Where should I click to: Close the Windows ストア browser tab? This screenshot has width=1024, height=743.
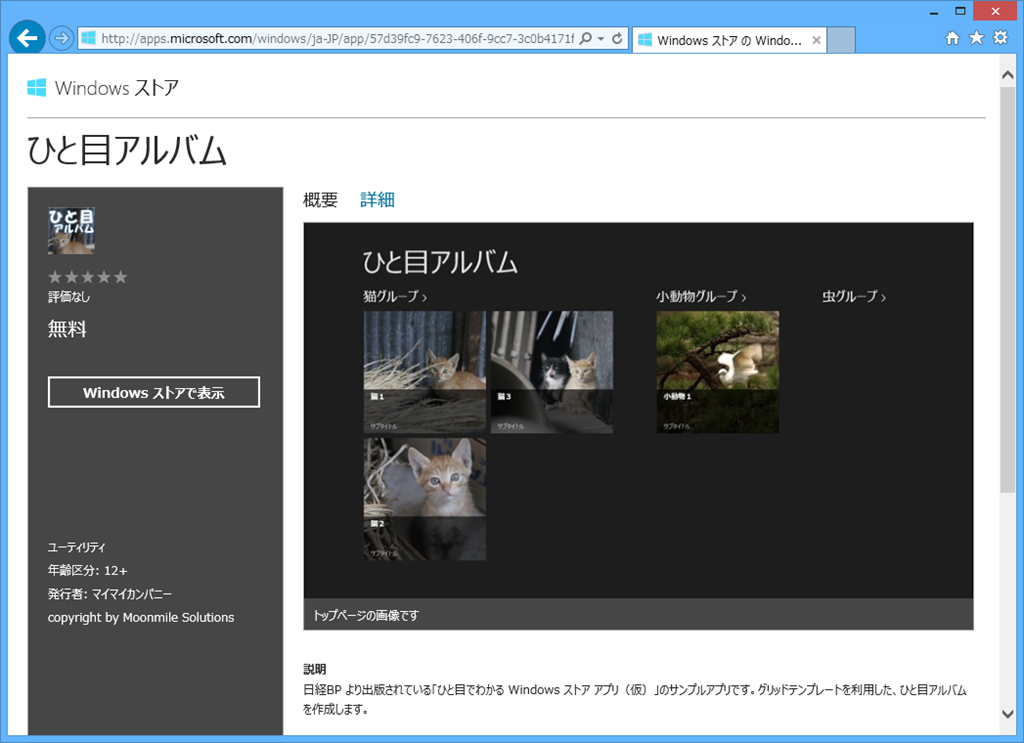816,40
